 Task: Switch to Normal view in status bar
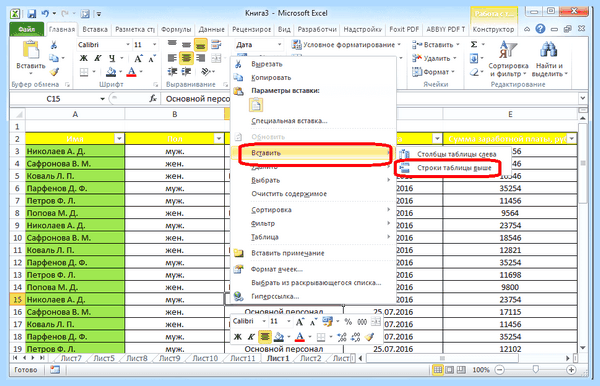click(437, 370)
